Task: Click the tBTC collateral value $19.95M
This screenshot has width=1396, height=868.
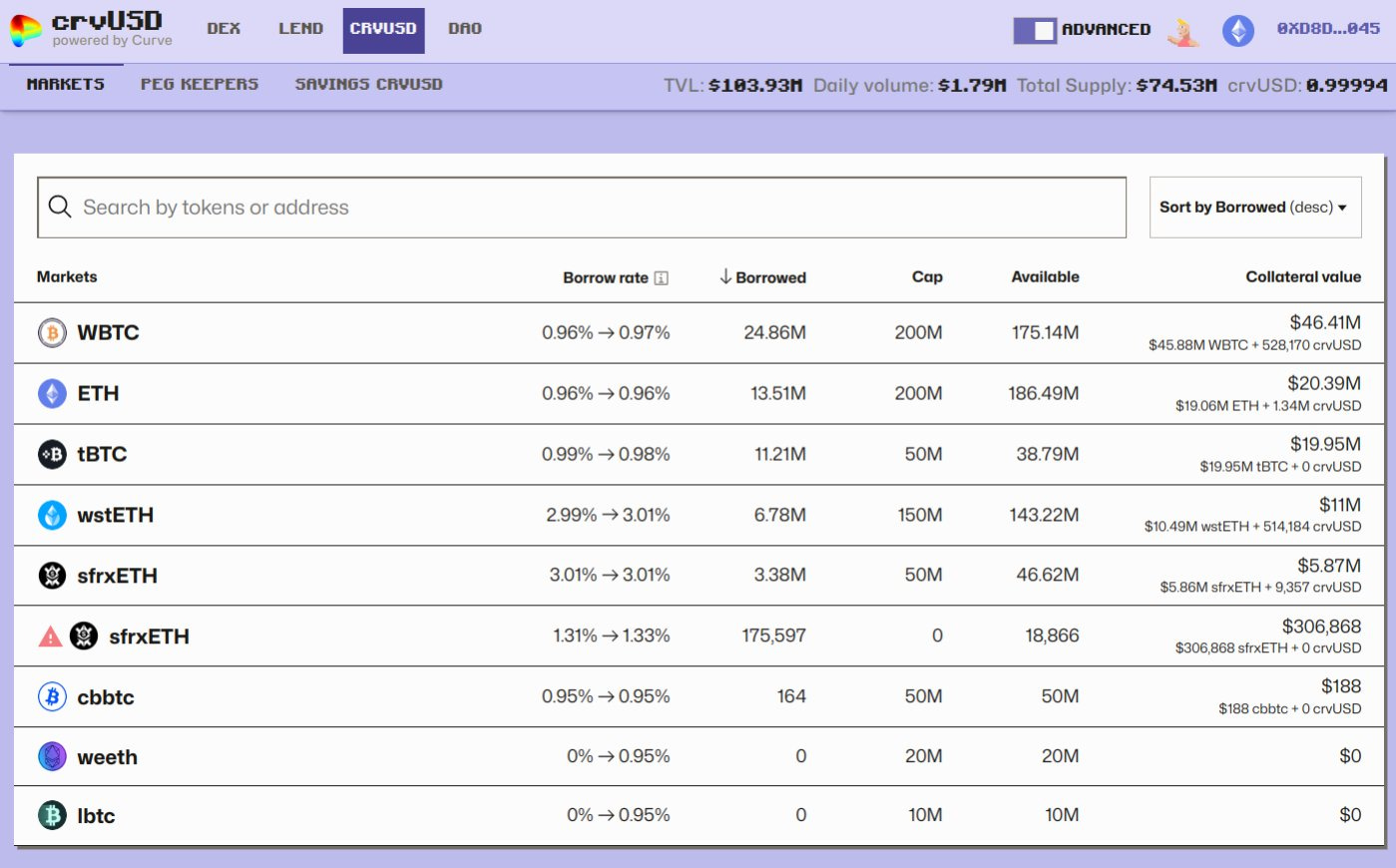Action: coord(1325,444)
